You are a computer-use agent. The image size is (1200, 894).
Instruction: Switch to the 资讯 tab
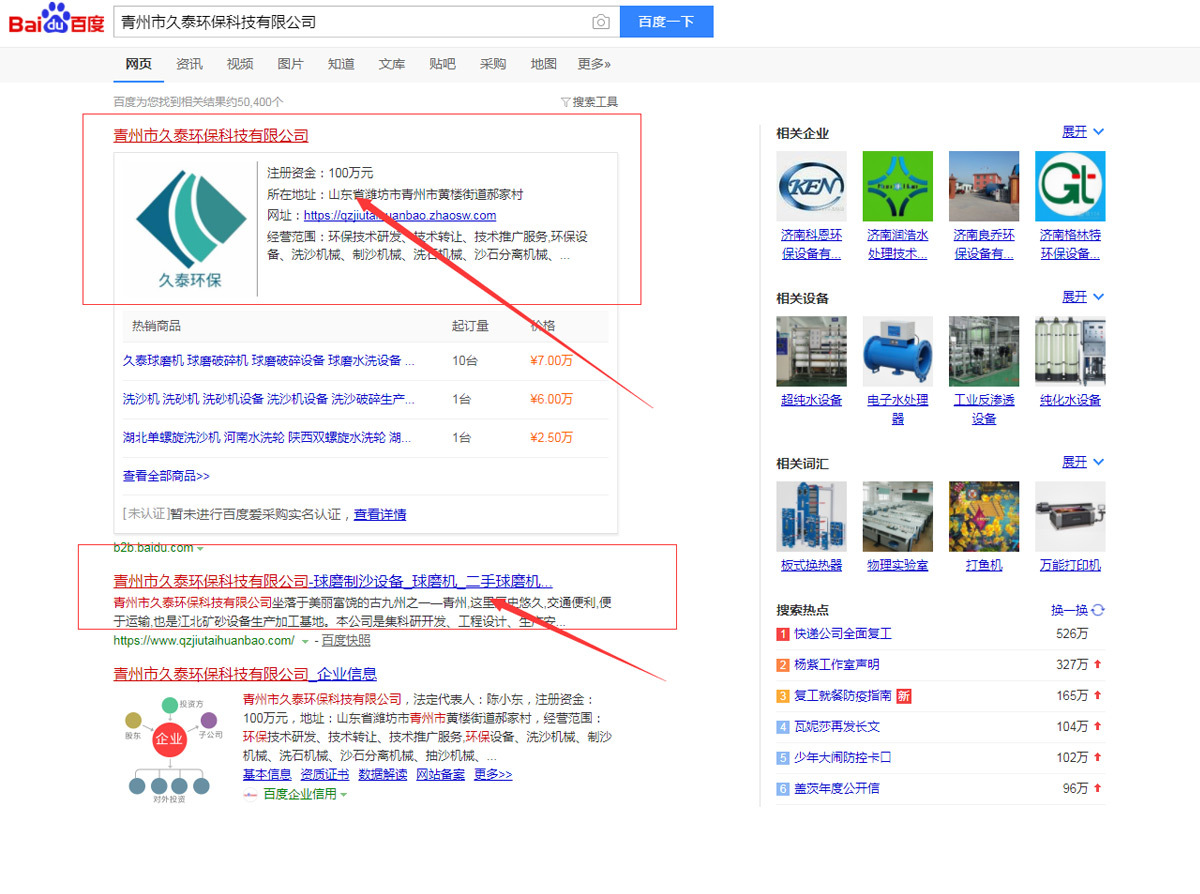point(189,64)
